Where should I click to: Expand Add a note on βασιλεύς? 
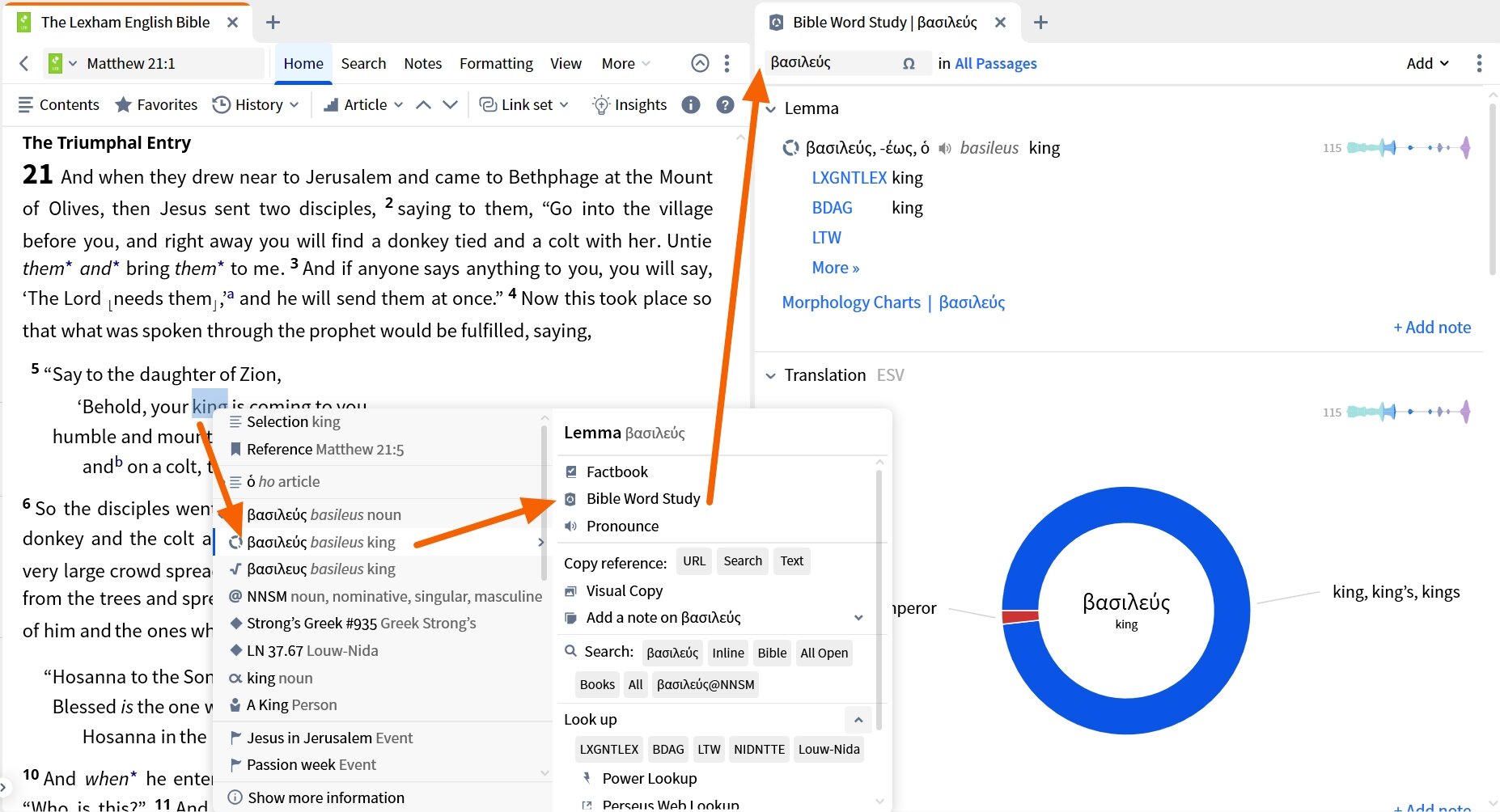pyautogui.click(x=858, y=618)
